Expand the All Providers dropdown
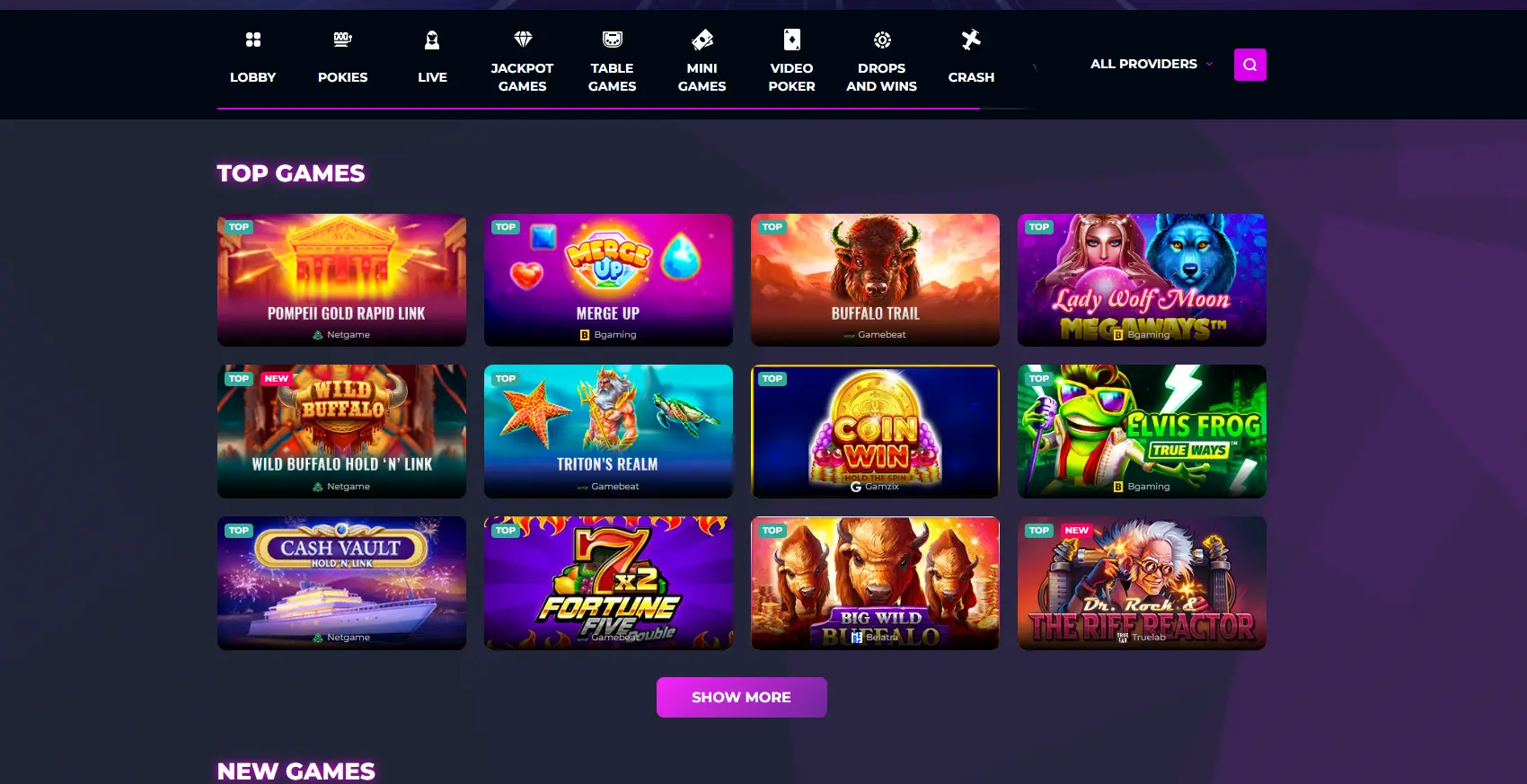 click(x=1152, y=64)
